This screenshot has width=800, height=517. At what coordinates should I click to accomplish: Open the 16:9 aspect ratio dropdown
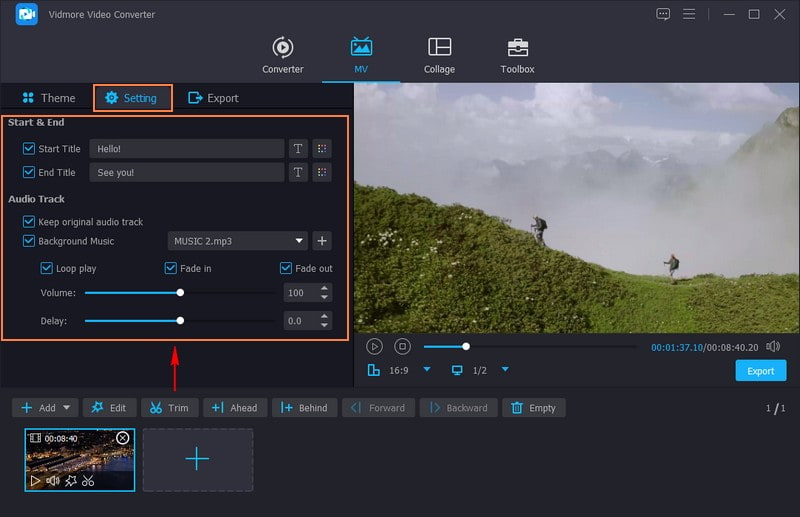[x=427, y=370]
